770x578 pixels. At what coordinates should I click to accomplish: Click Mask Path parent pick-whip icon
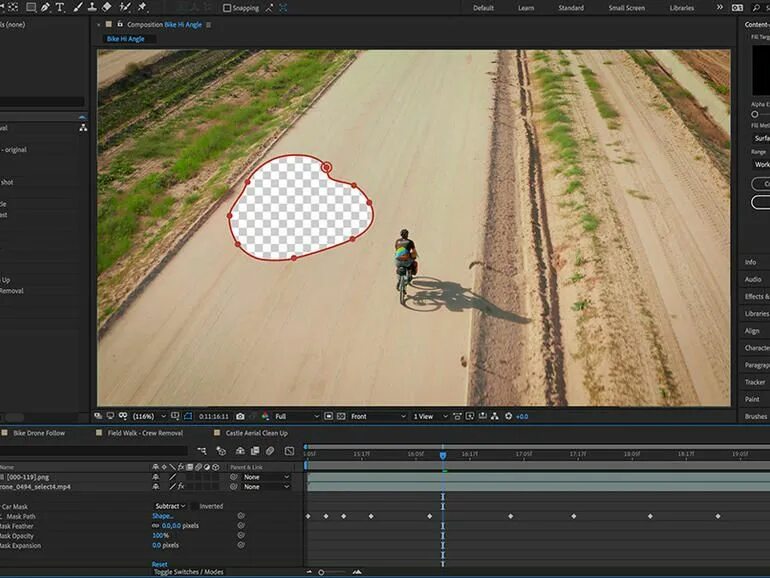(x=241, y=516)
